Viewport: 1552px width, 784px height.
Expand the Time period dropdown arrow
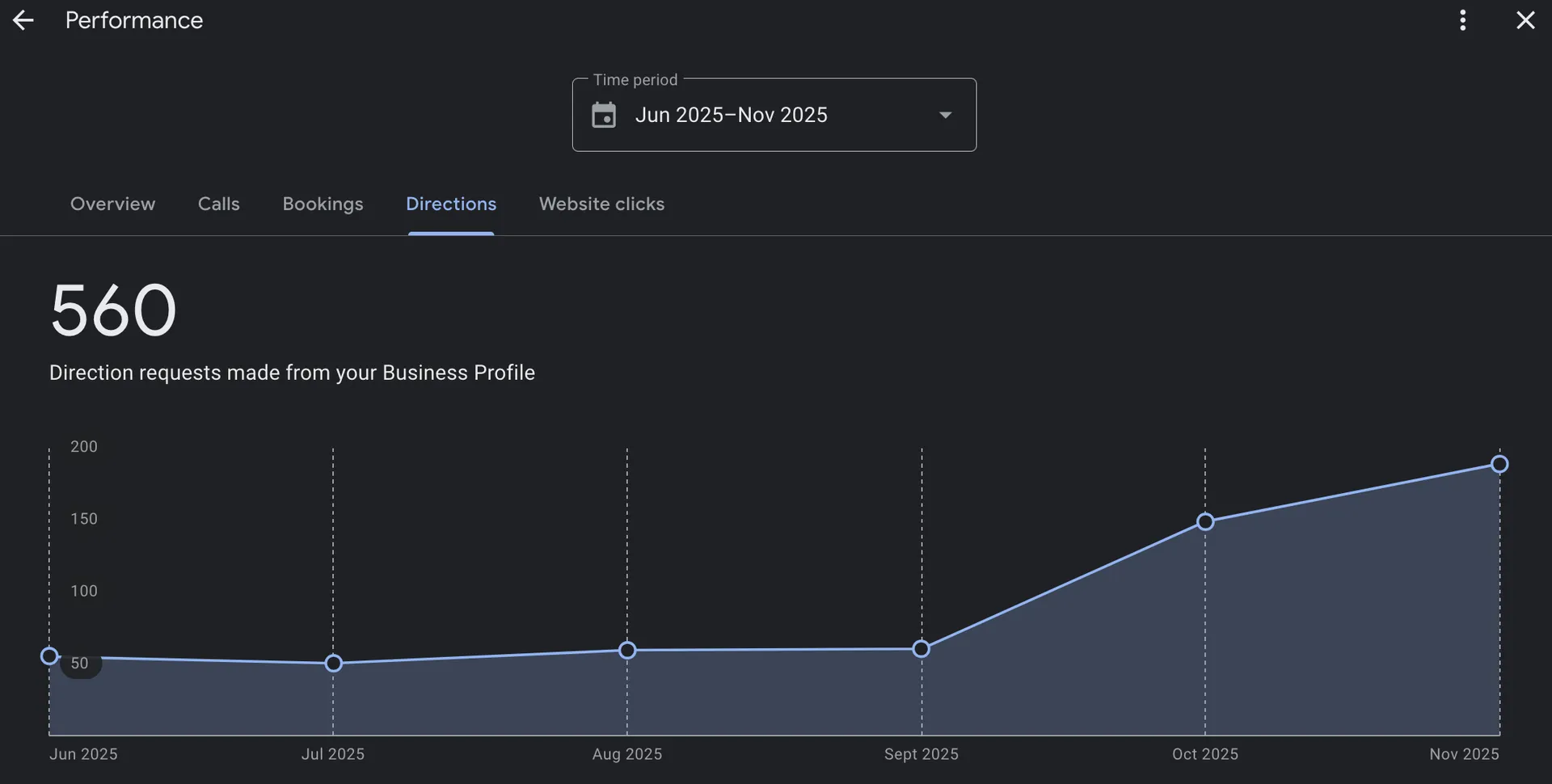coord(945,115)
